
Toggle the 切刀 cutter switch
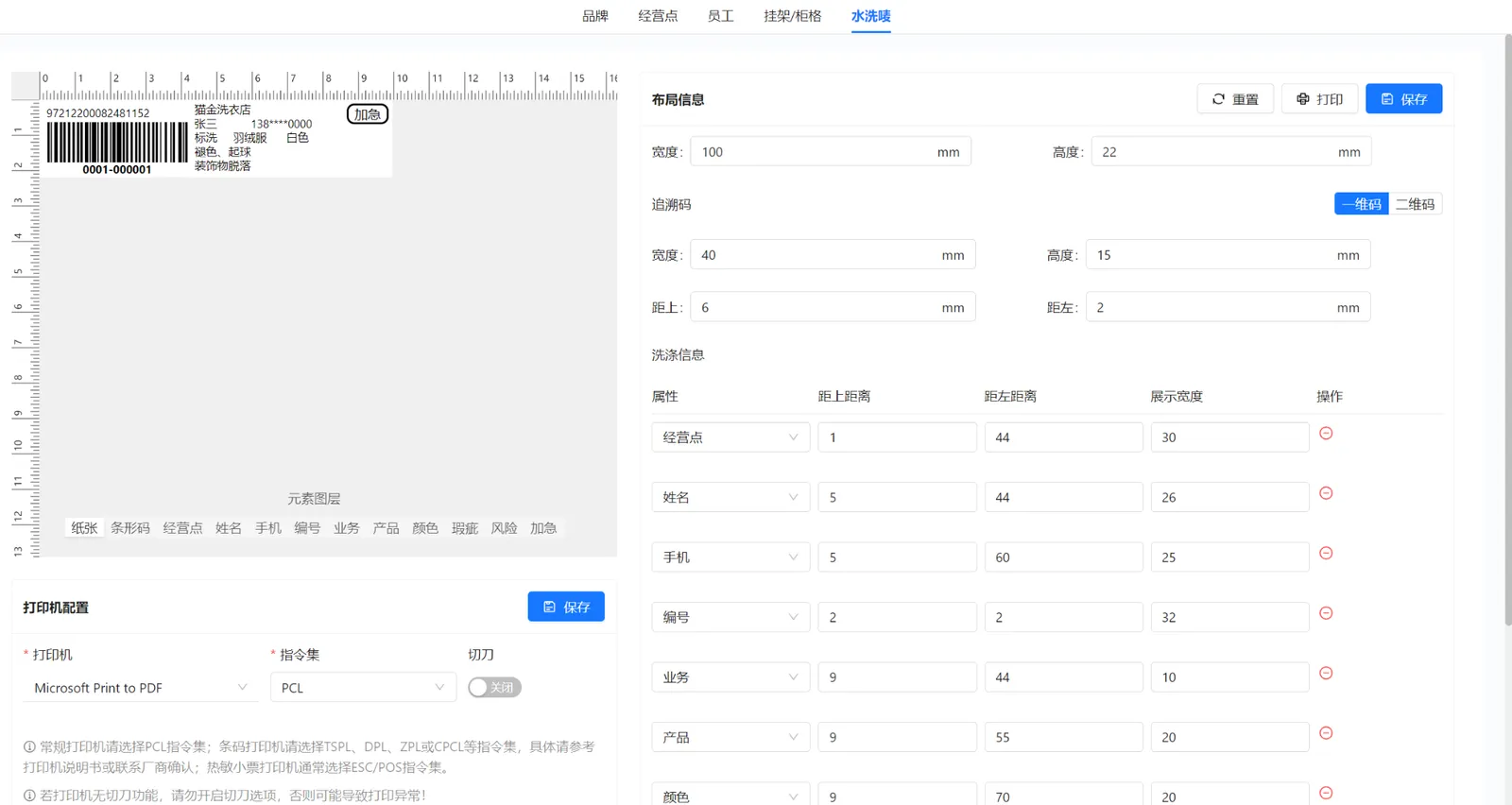click(494, 688)
